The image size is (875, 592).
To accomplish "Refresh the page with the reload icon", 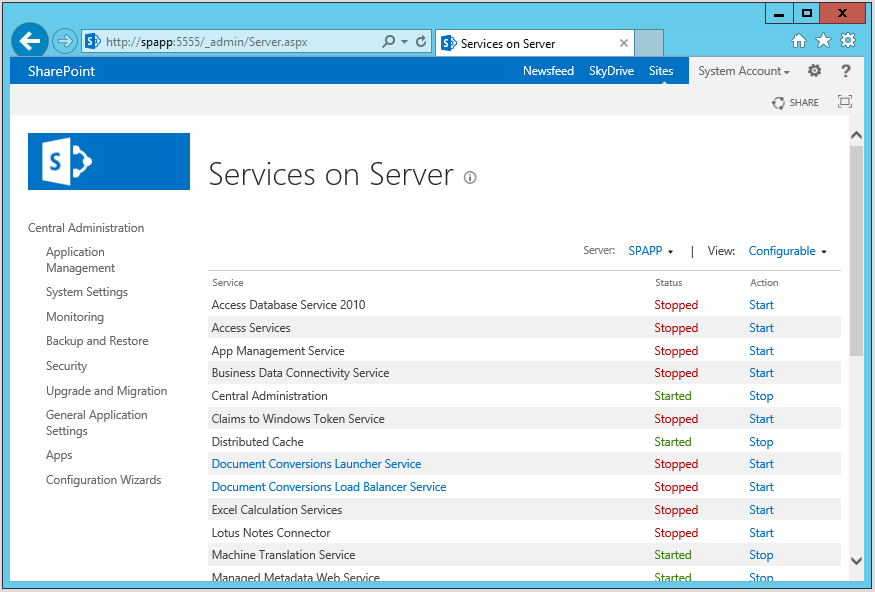I will click(x=421, y=41).
